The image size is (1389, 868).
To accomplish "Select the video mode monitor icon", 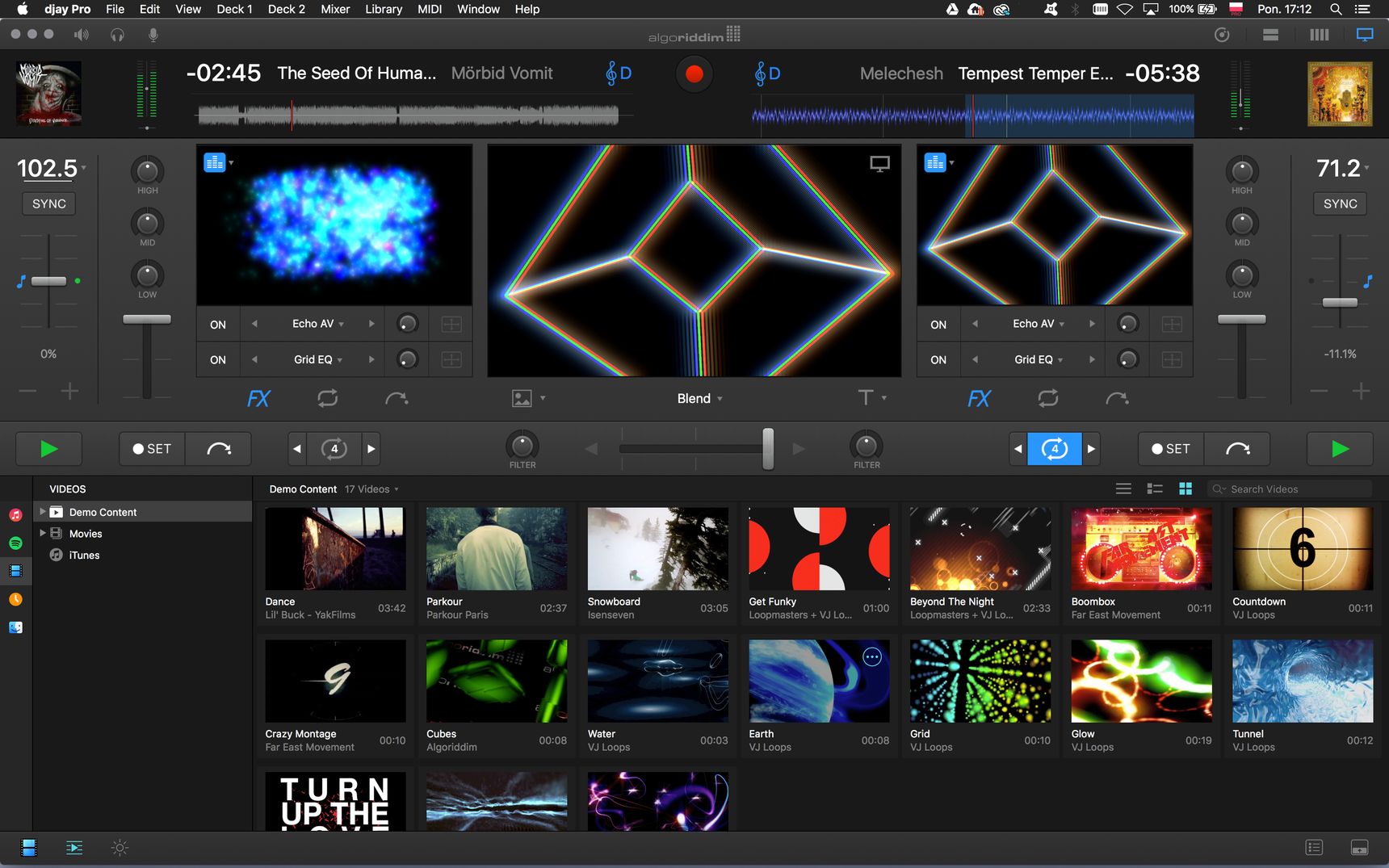I will pyautogui.click(x=1365, y=35).
